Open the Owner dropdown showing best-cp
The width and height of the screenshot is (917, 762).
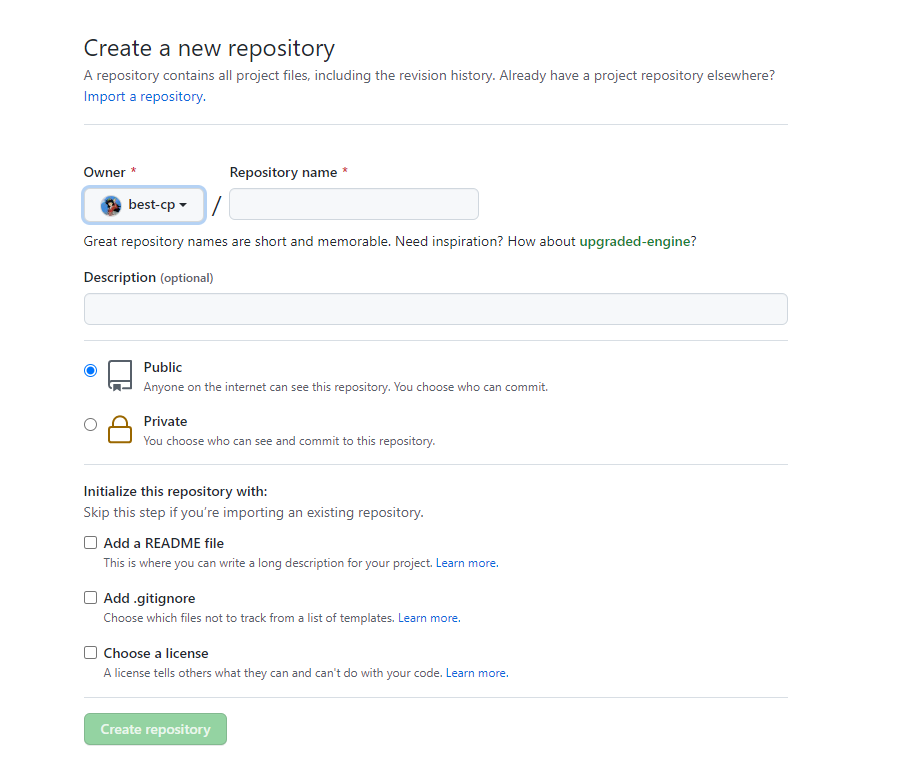click(x=144, y=205)
